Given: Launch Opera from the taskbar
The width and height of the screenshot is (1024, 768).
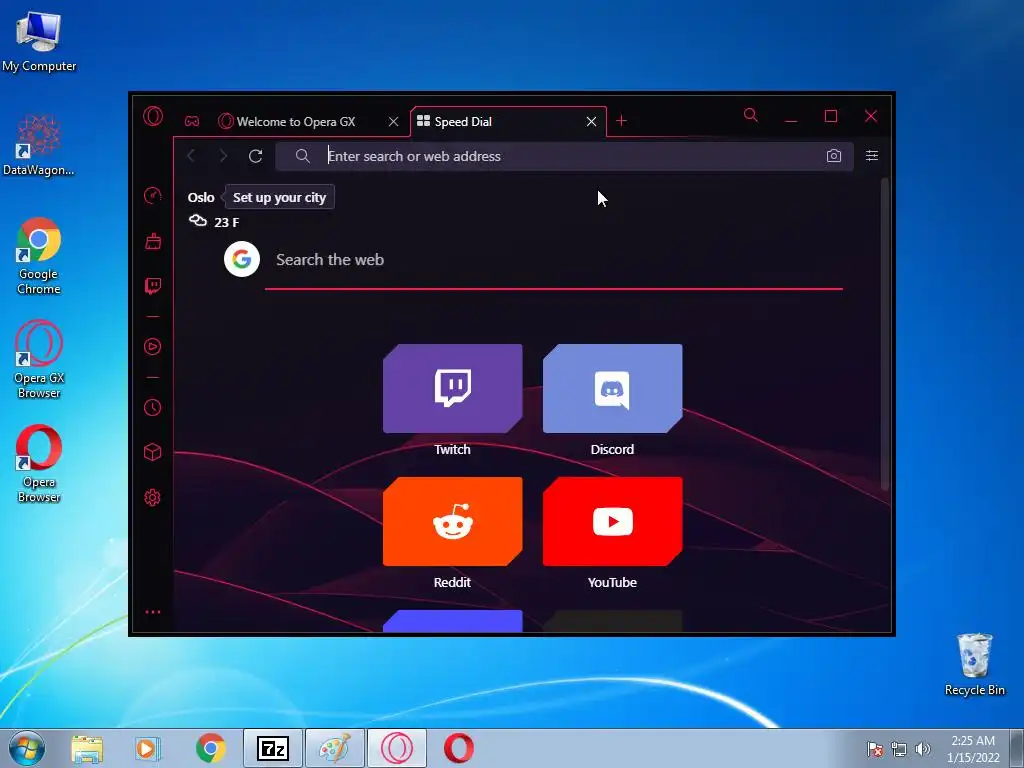Looking at the screenshot, I should (458, 748).
